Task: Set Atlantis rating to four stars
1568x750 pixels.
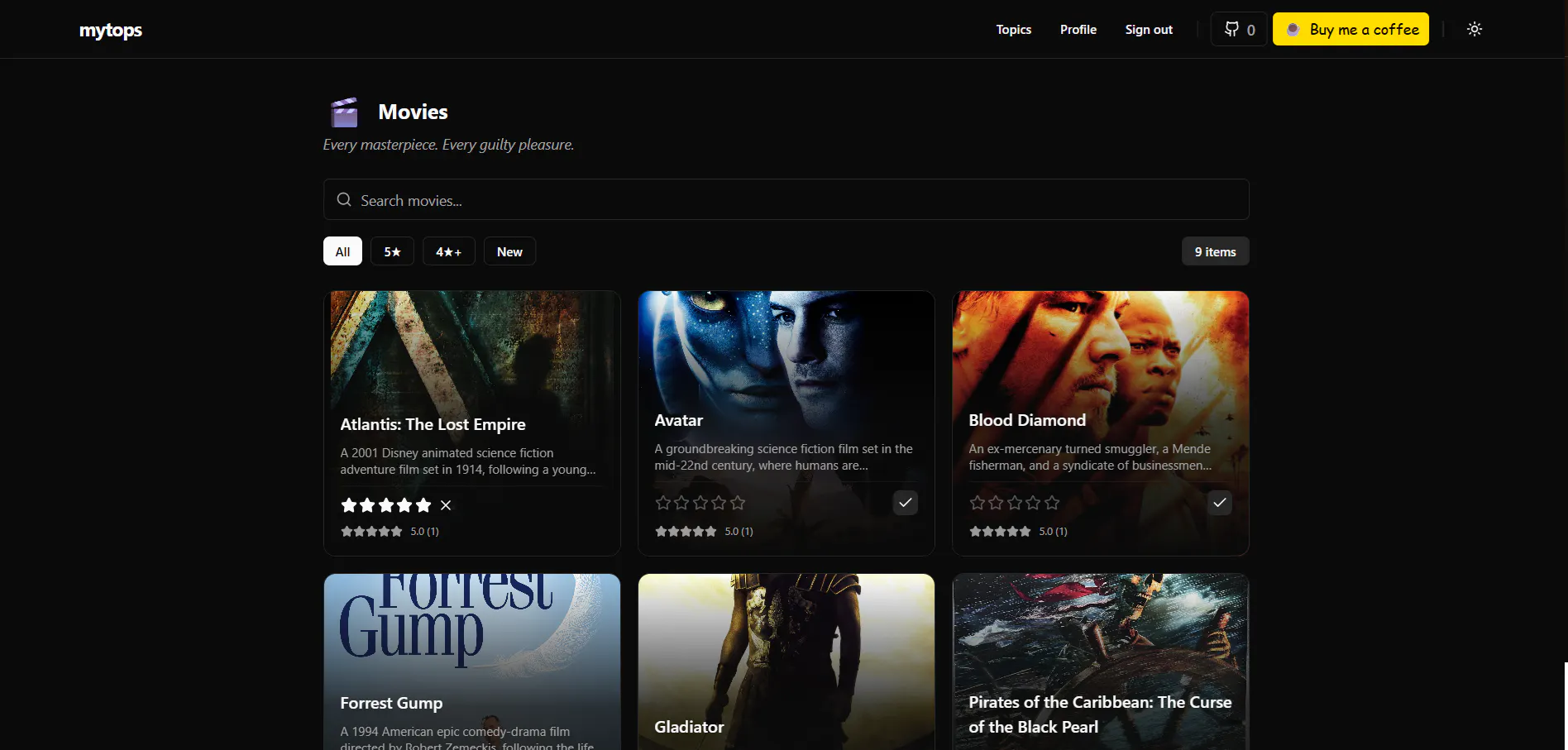Action: [x=404, y=505]
